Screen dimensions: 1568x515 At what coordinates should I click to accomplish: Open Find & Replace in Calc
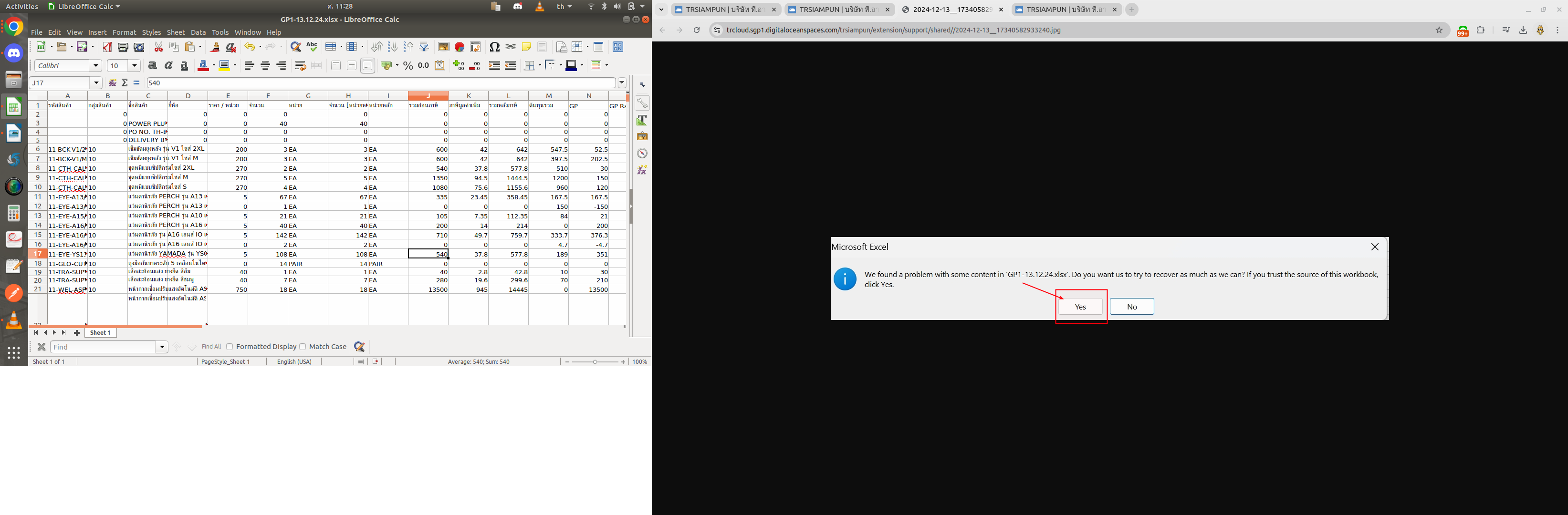click(296, 47)
